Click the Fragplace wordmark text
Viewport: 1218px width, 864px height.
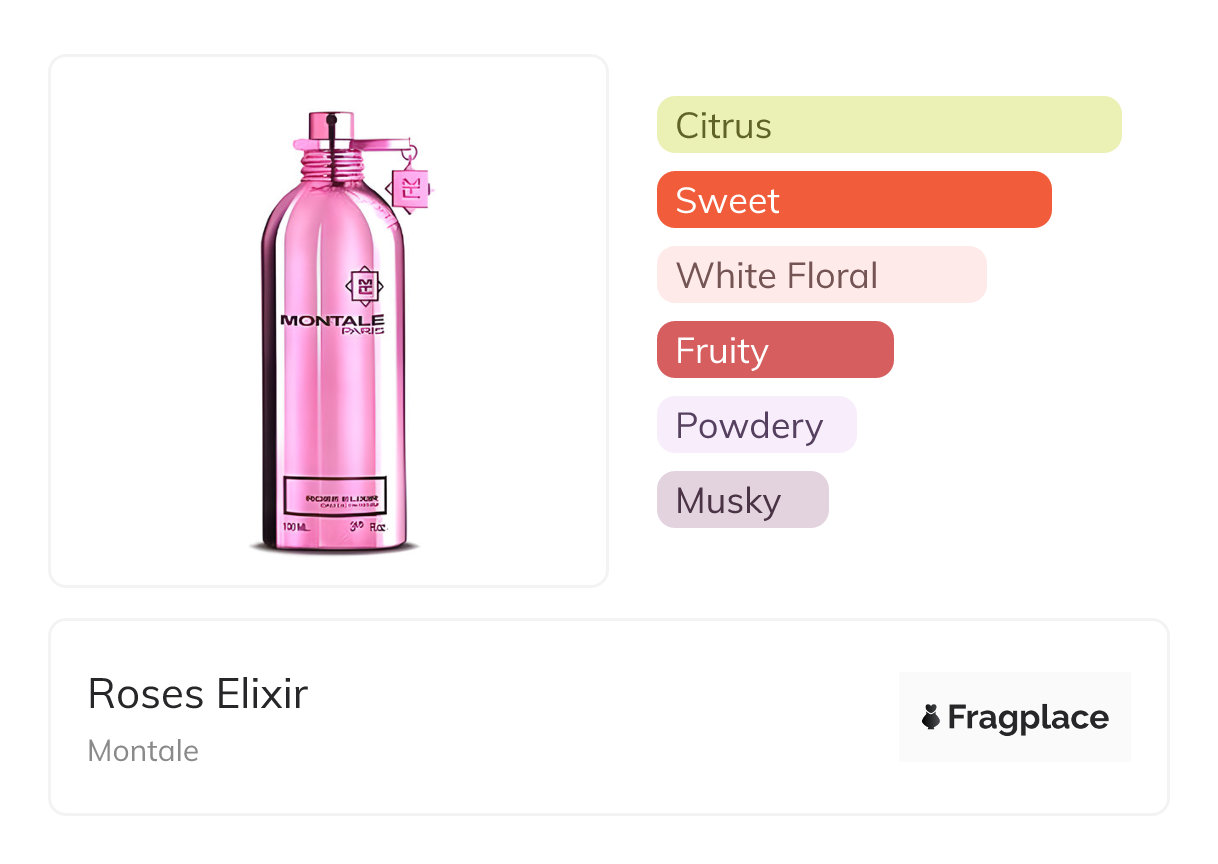(x=1028, y=717)
